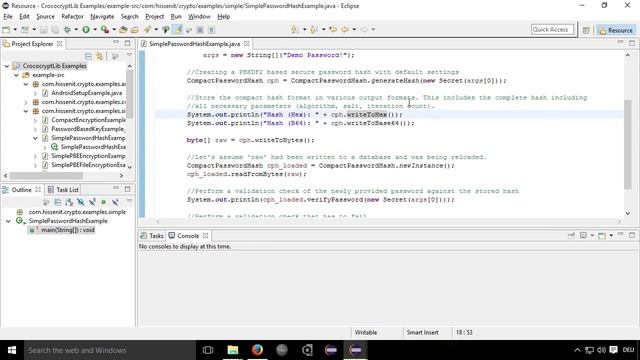The image size is (640, 360).
Task: Maximize the Console panel
Action: click(x=632, y=235)
